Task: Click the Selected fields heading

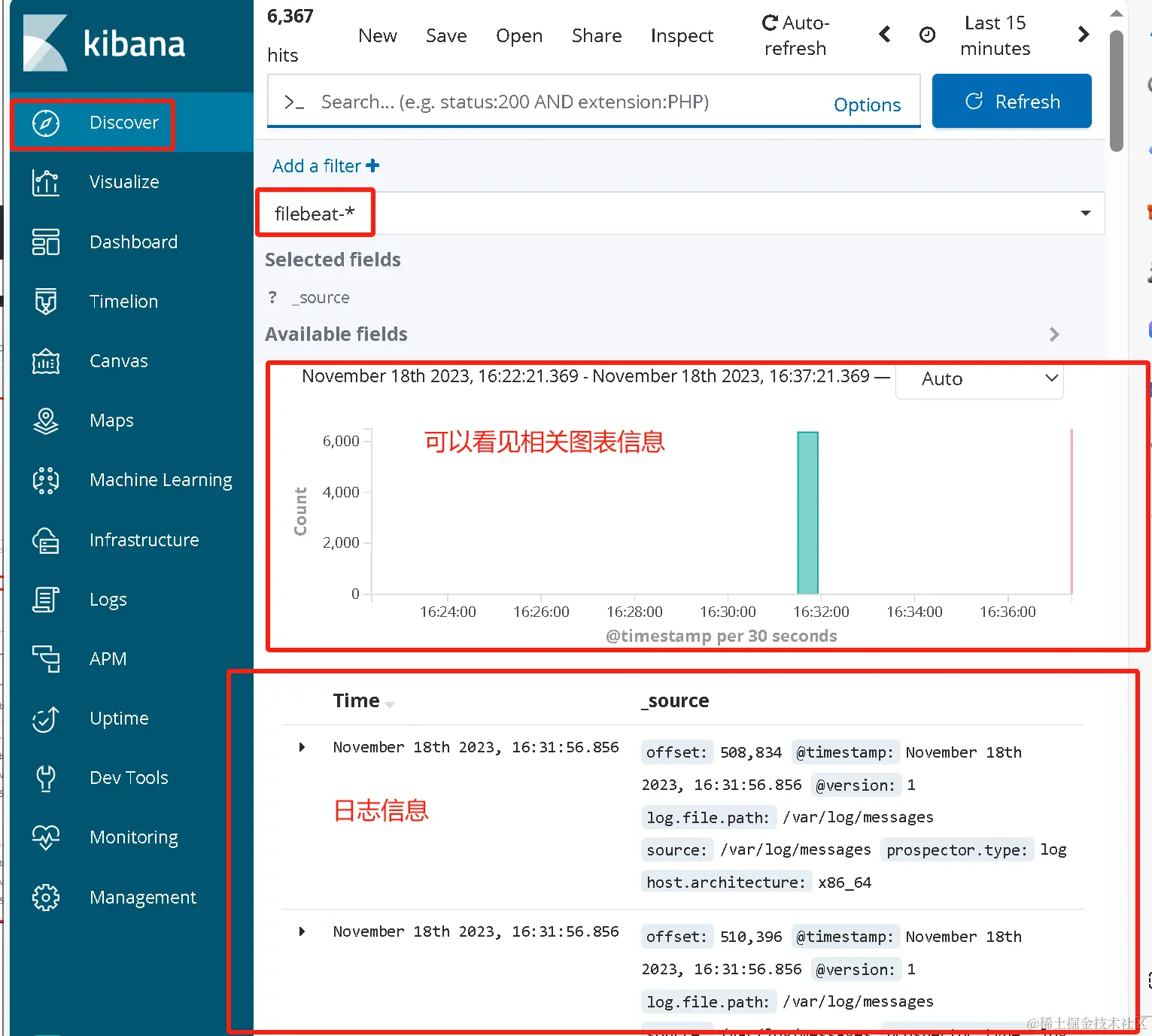Action: point(333,260)
